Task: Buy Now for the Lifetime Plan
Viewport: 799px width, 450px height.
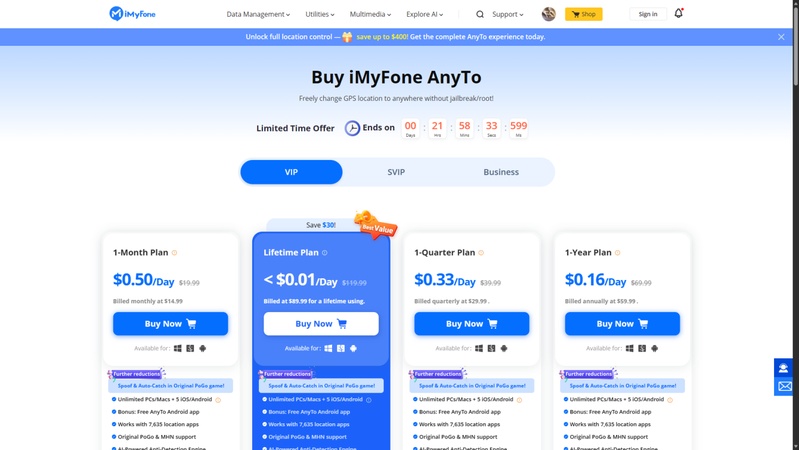Action: [321, 324]
